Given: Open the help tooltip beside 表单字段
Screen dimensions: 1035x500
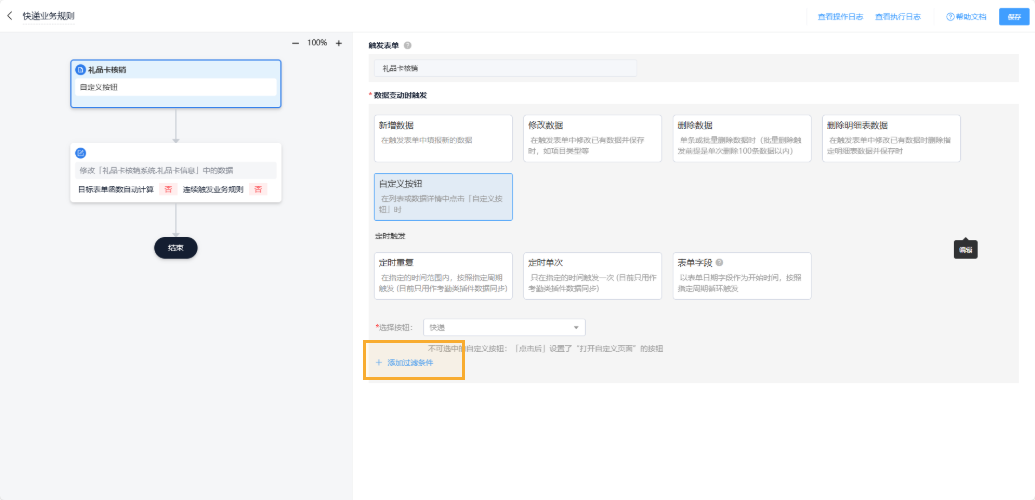Looking at the screenshot, I should point(719,262).
